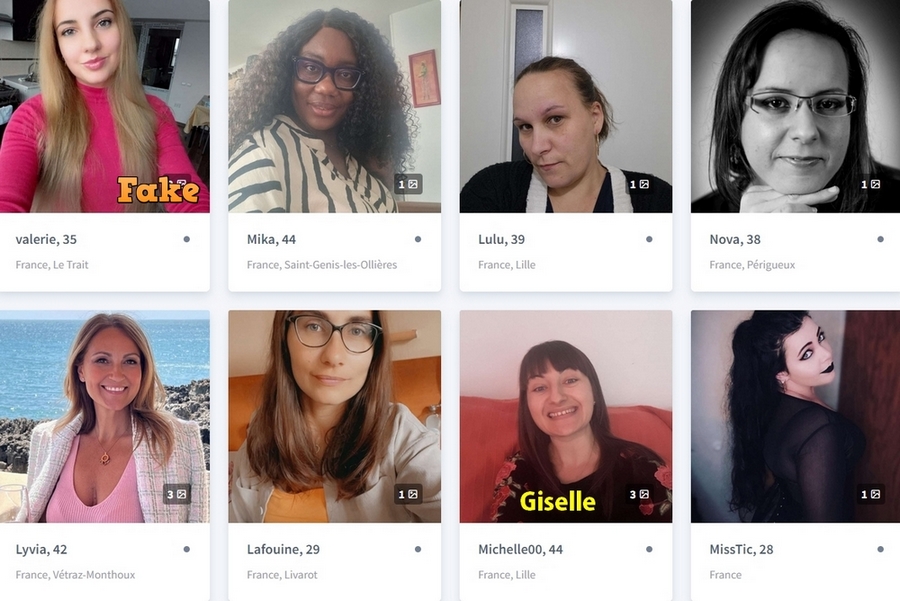Click the name Michelle00, 44
The image size is (900, 601).
coord(521,549)
